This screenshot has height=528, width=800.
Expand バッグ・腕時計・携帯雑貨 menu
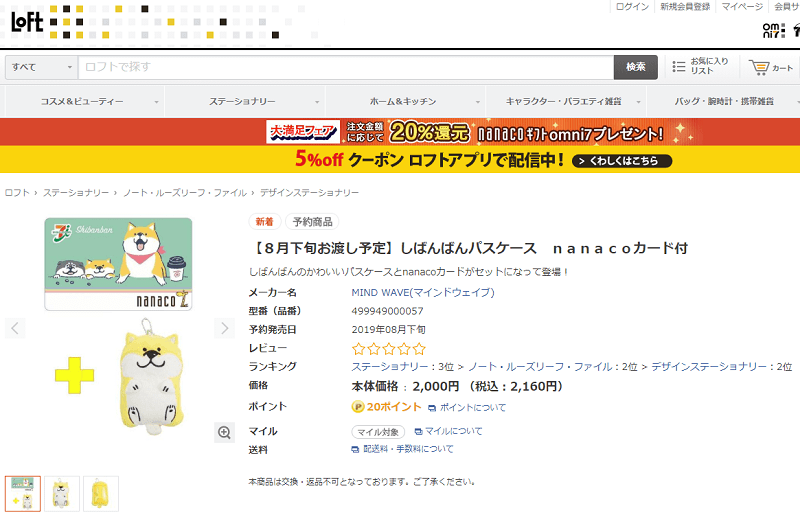[724, 102]
